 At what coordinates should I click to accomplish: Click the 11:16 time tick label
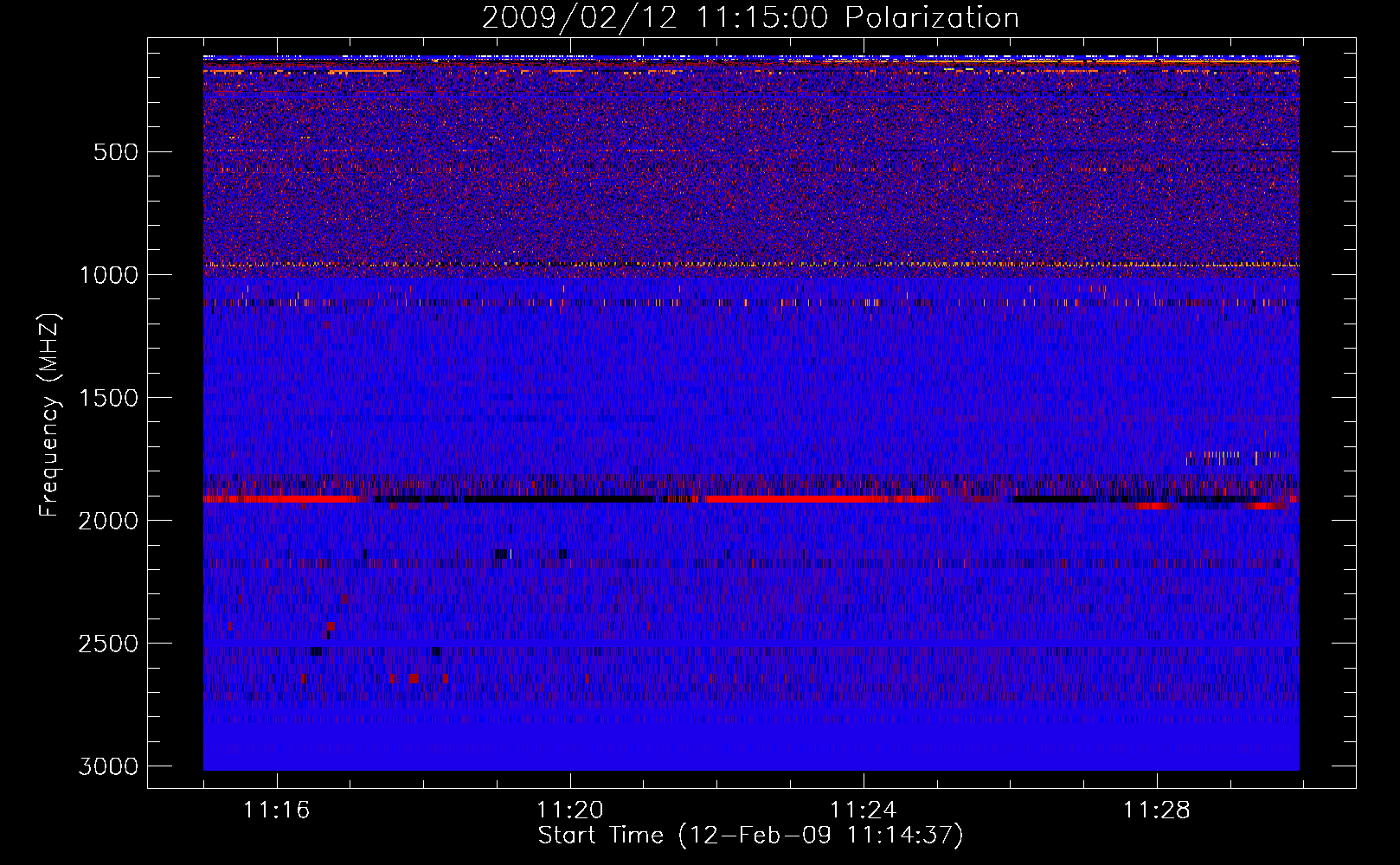click(x=277, y=811)
